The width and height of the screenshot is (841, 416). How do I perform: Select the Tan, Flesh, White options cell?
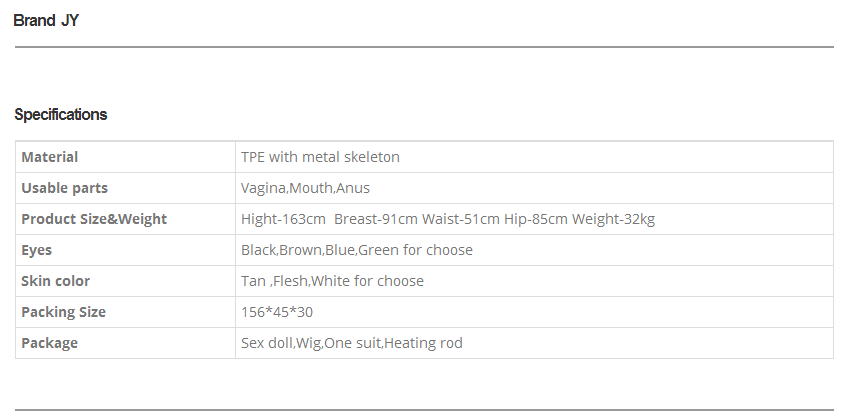[x=534, y=281]
